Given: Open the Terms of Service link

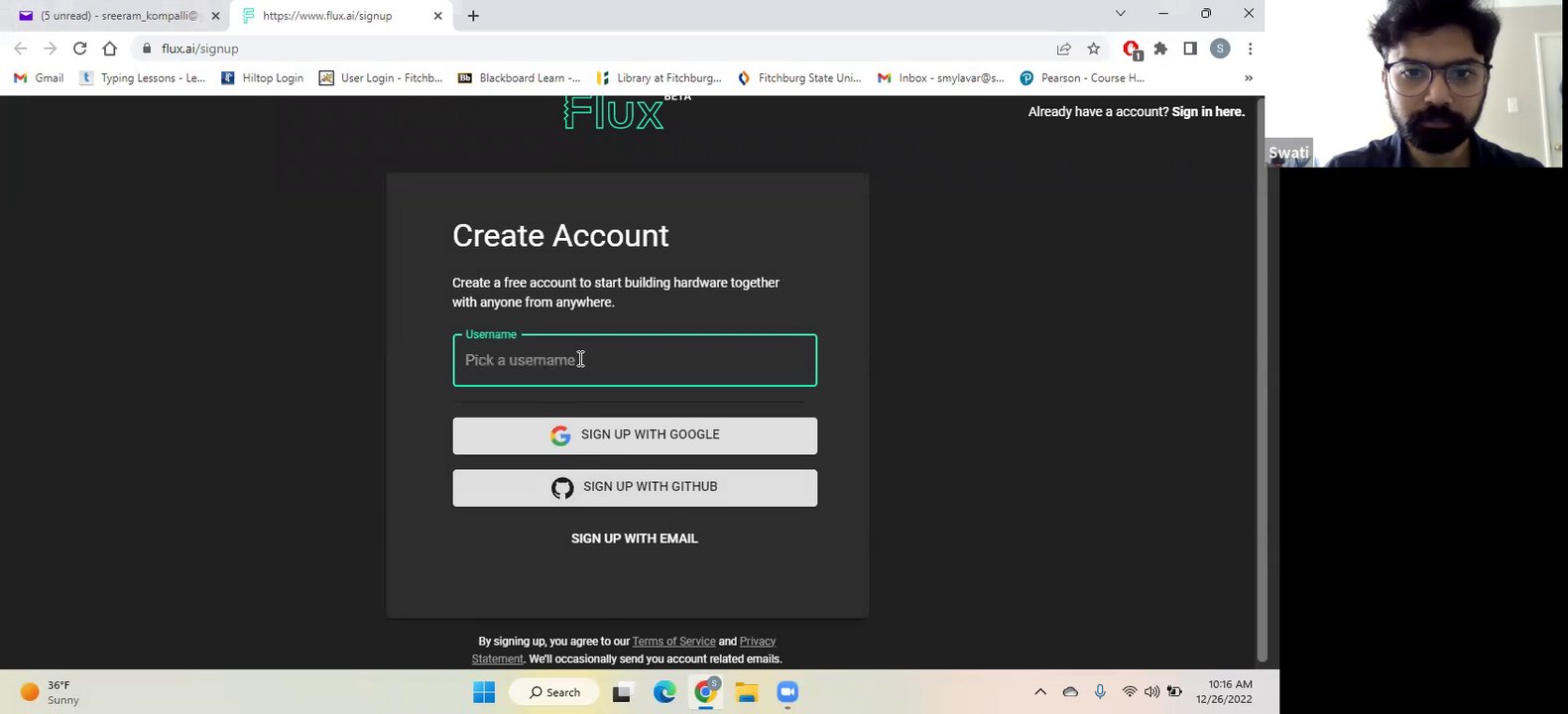Looking at the screenshot, I should 673,642.
